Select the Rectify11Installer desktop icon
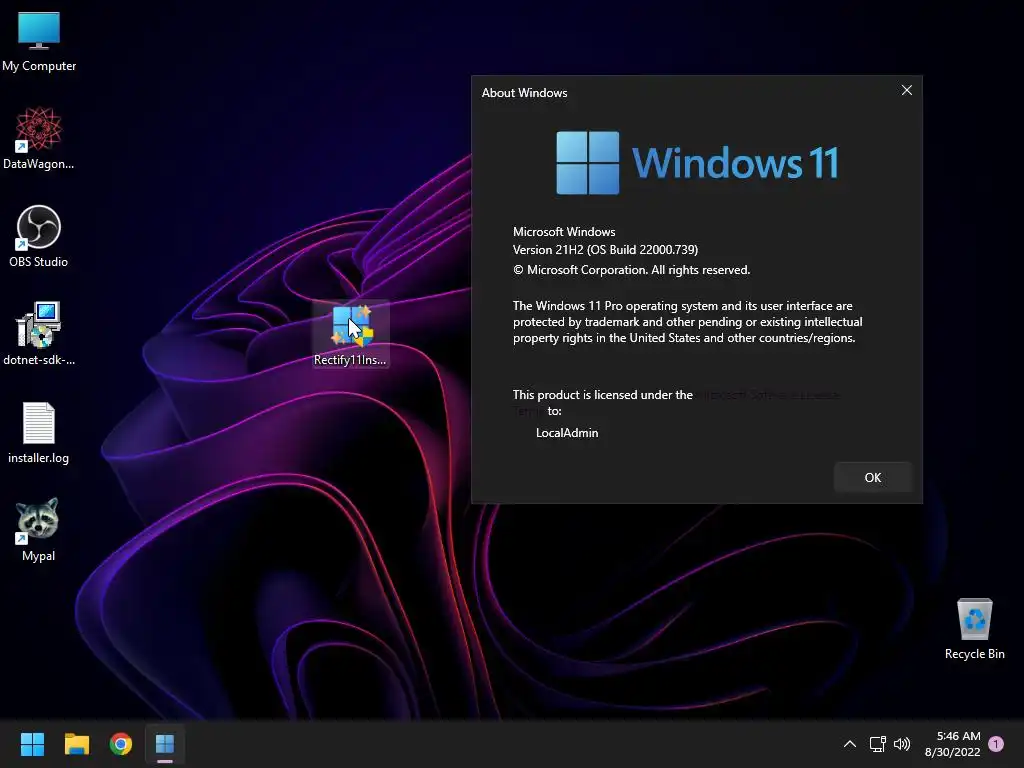The width and height of the screenshot is (1024, 768). click(x=351, y=334)
